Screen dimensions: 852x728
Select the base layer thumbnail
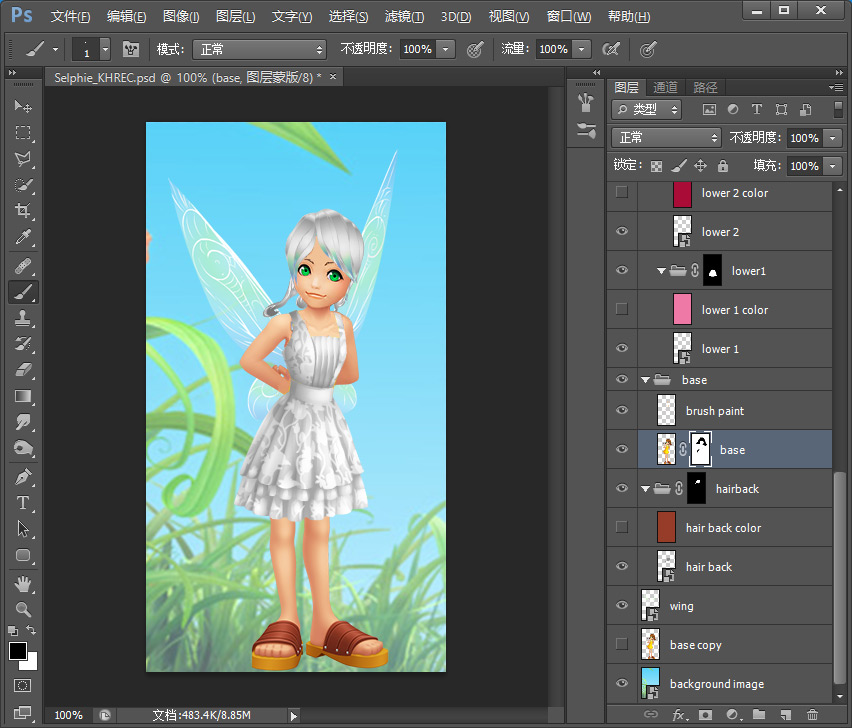click(666, 449)
